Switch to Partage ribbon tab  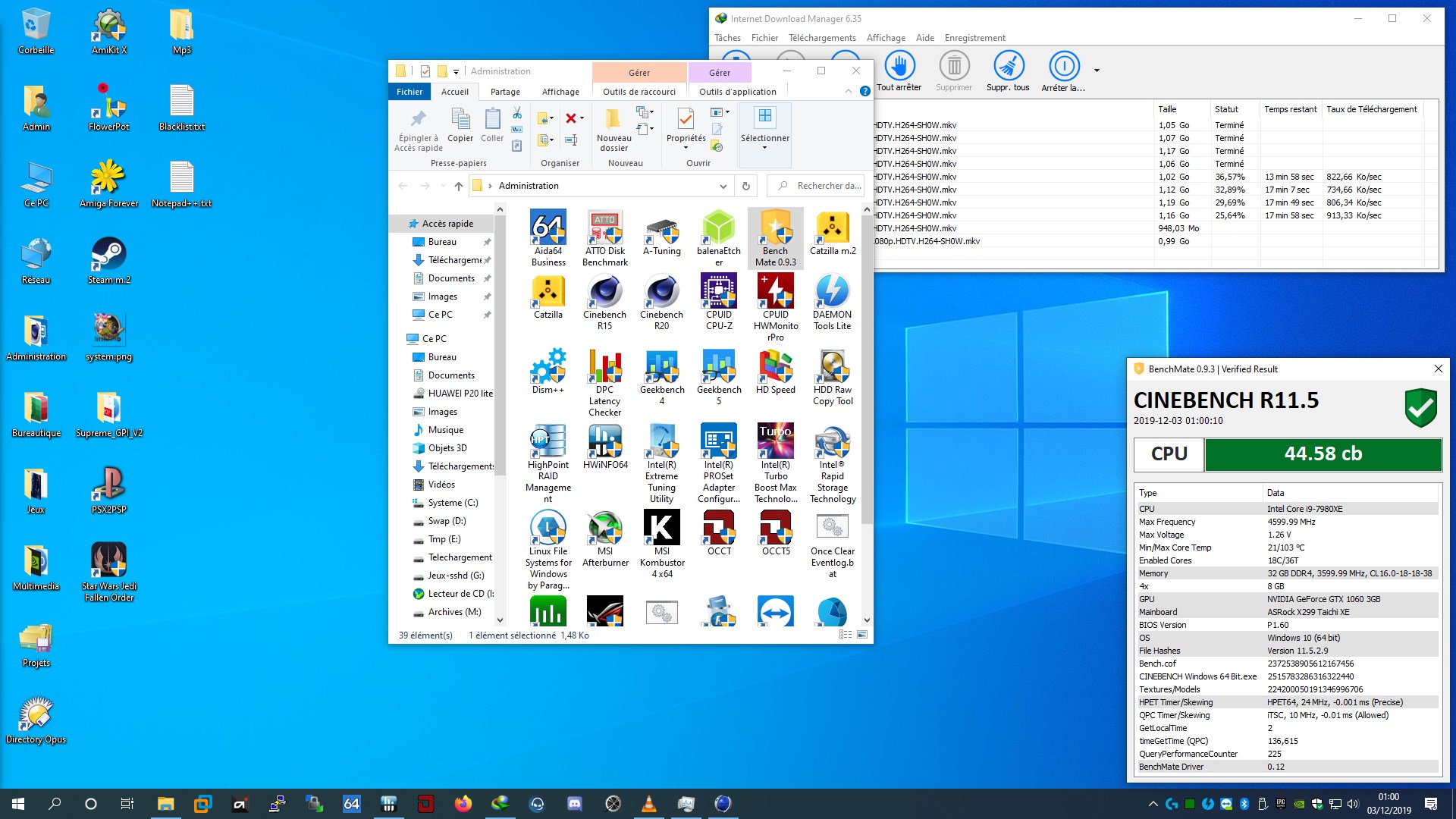505,92
